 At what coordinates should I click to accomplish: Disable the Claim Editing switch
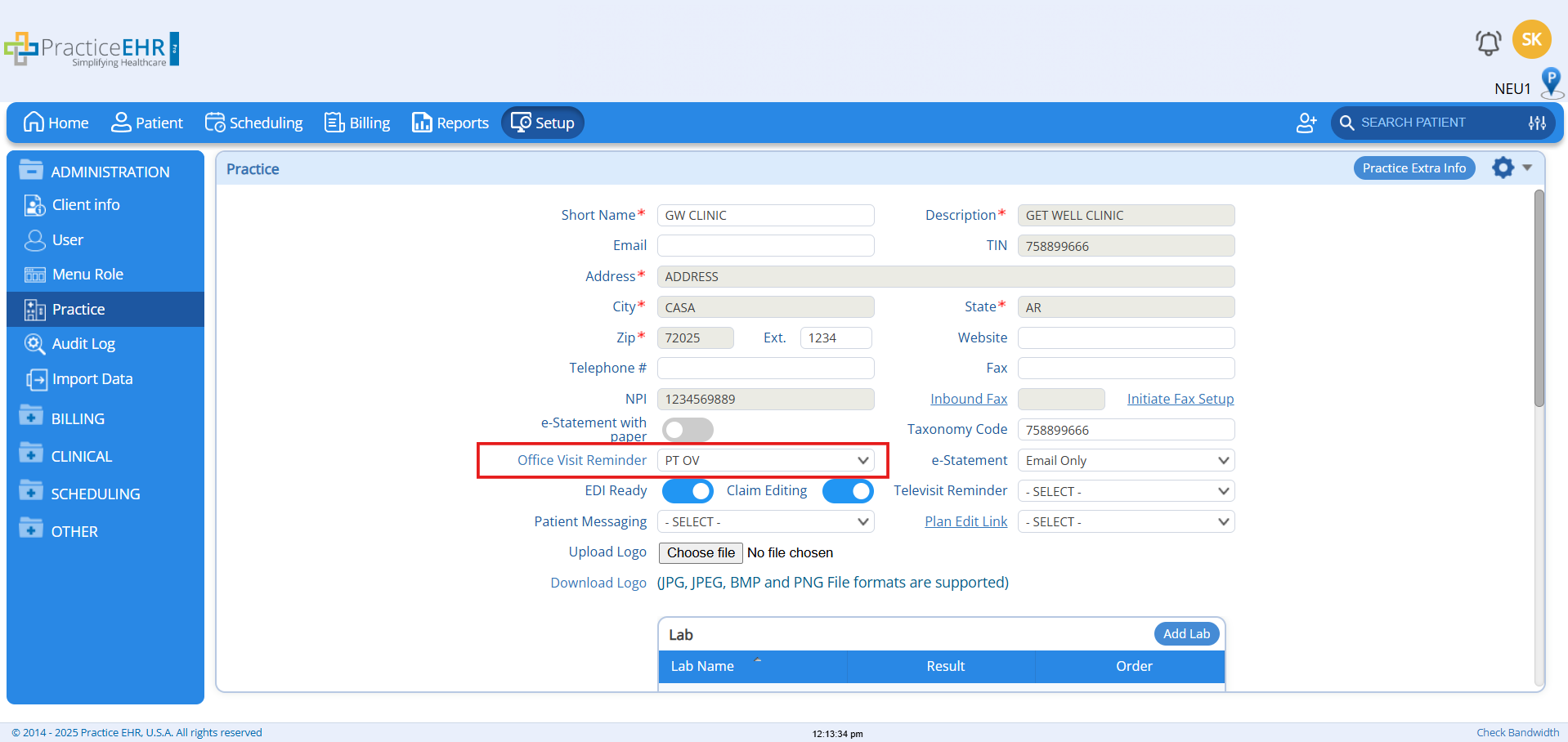[x=848, y=491]
